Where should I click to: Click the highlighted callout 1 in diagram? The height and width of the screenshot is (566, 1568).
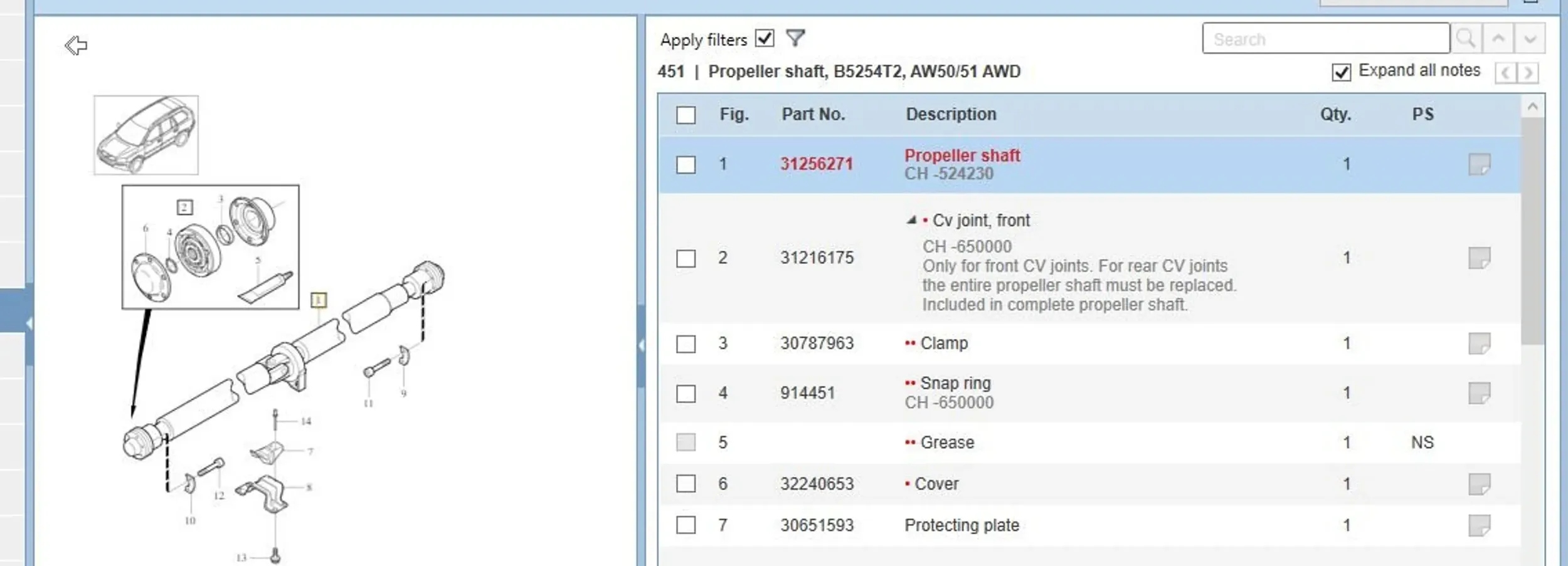(319, 300)
